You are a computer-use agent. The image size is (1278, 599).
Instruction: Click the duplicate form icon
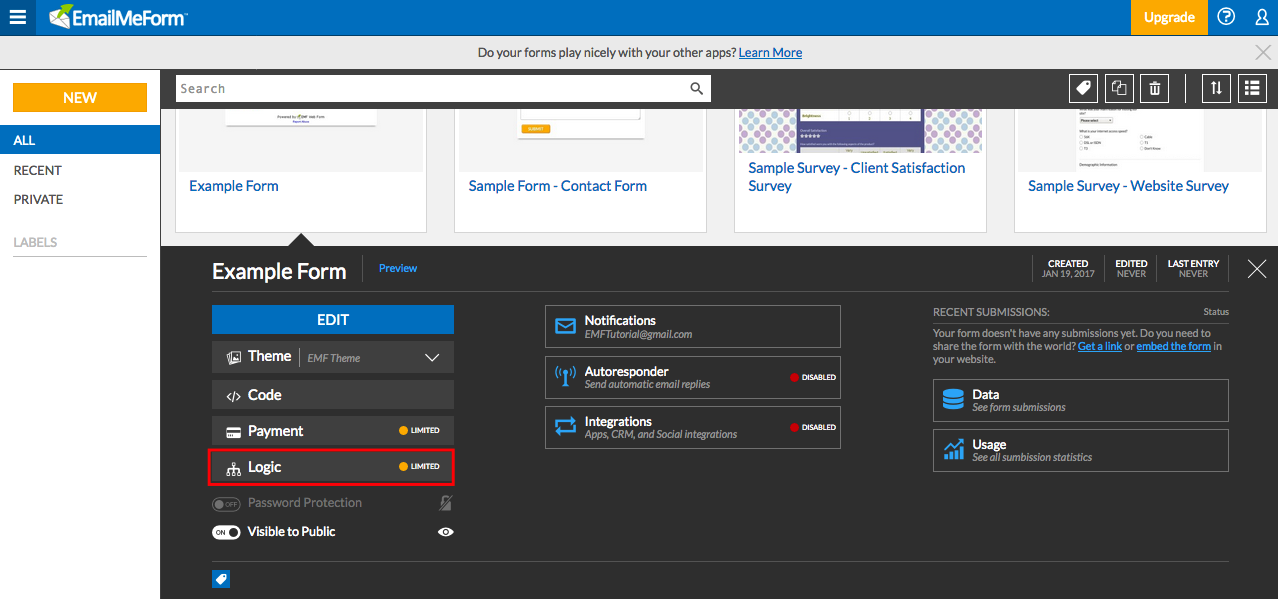[1119, 88]
